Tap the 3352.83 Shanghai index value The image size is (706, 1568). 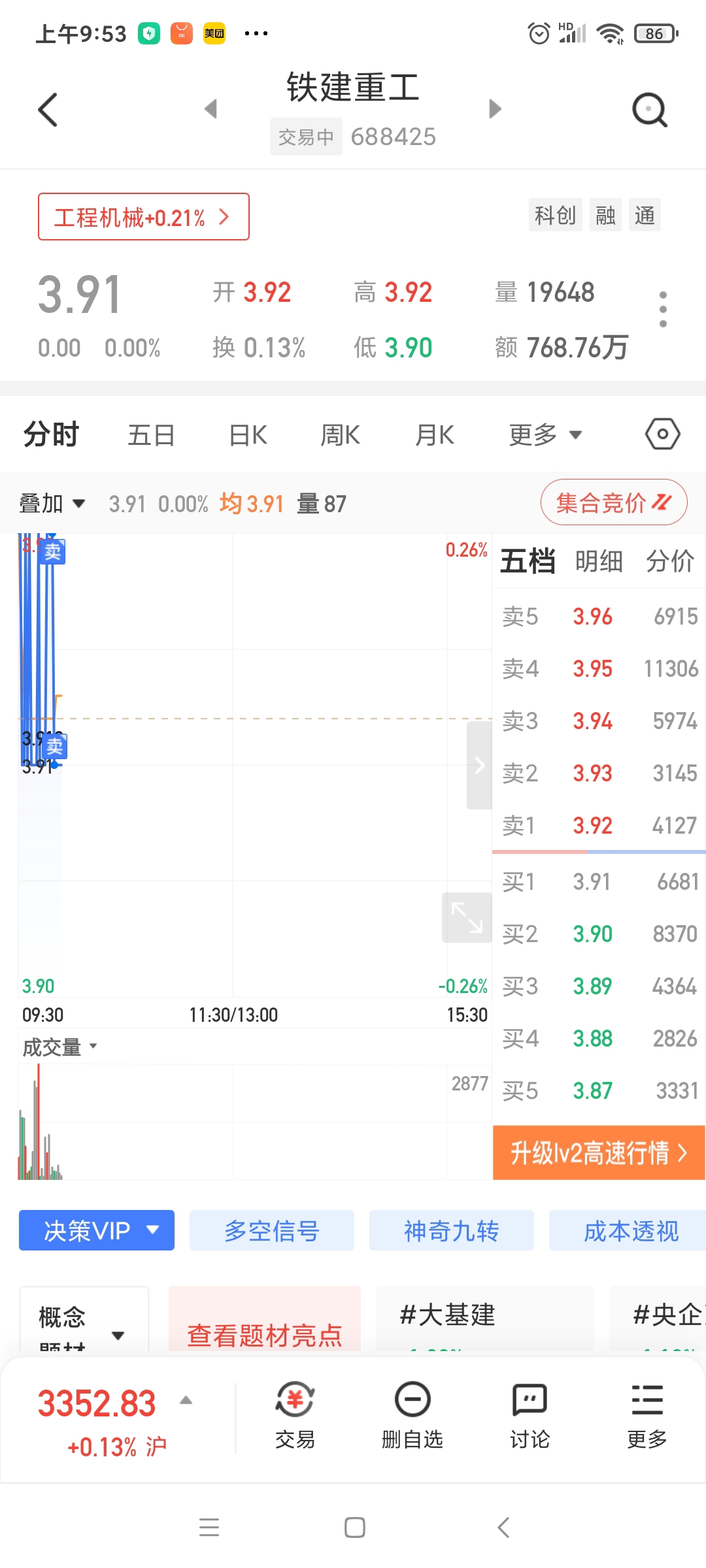tap(97, 1403)
